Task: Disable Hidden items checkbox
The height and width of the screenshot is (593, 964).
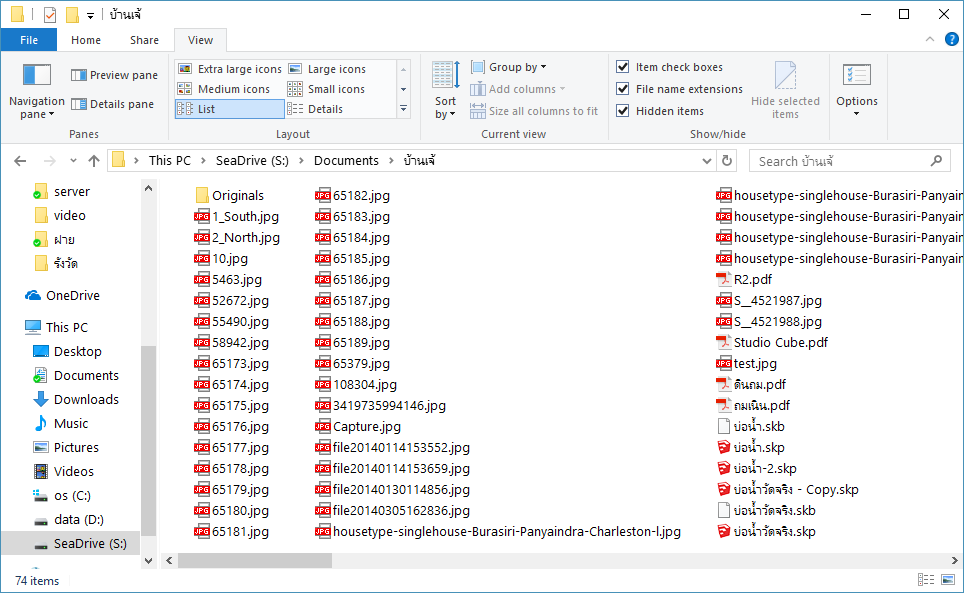Action: (623, 111)
